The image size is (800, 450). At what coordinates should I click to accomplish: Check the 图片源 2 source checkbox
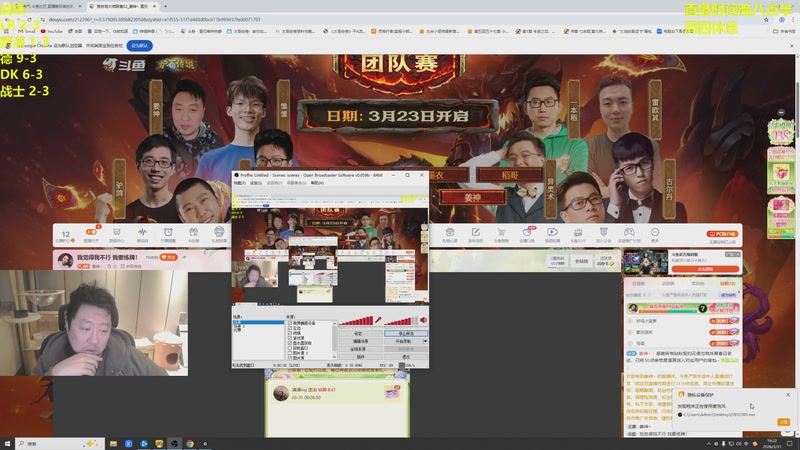coord(290,353)
